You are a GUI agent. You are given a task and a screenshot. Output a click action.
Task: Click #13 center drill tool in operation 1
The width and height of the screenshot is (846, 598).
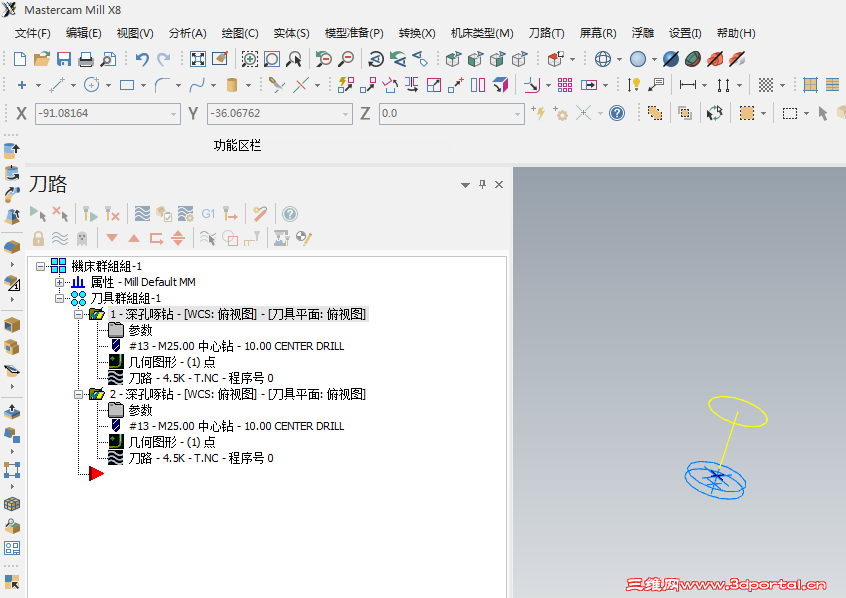tap(236, 346)
